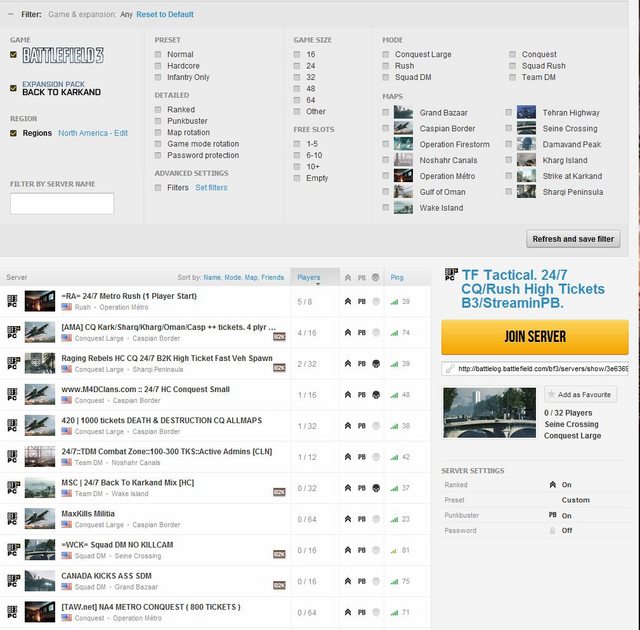Click PC platform icon on 24/7::TDM Combat Zone row
Screen dimensions: 640x630
pos(13,457)
